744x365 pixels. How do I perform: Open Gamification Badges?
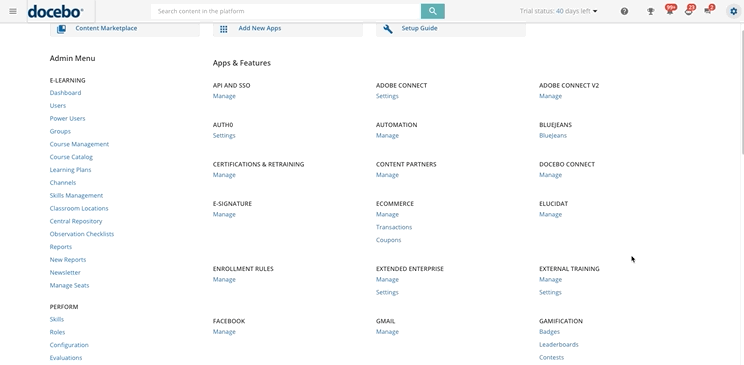coord(549,331)
